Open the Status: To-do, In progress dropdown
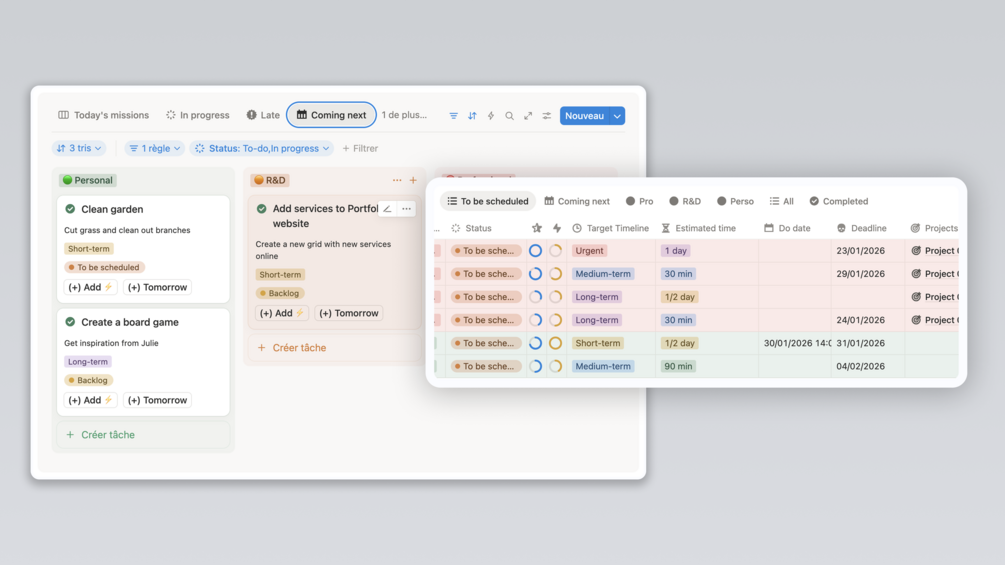The height and width of the screenshot is (565, 1005). point(262,148)
